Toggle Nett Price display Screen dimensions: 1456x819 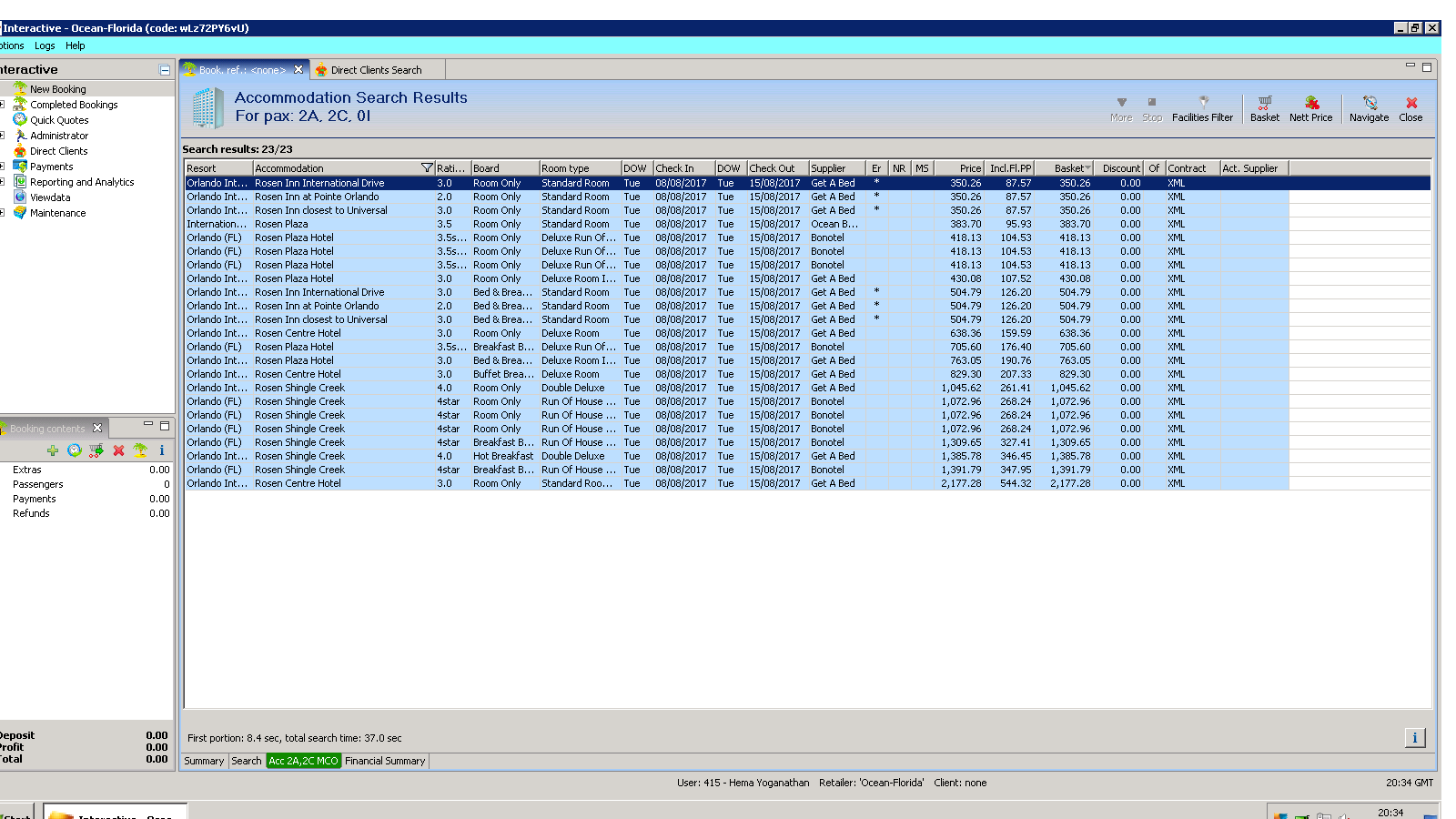point(1310,109)
